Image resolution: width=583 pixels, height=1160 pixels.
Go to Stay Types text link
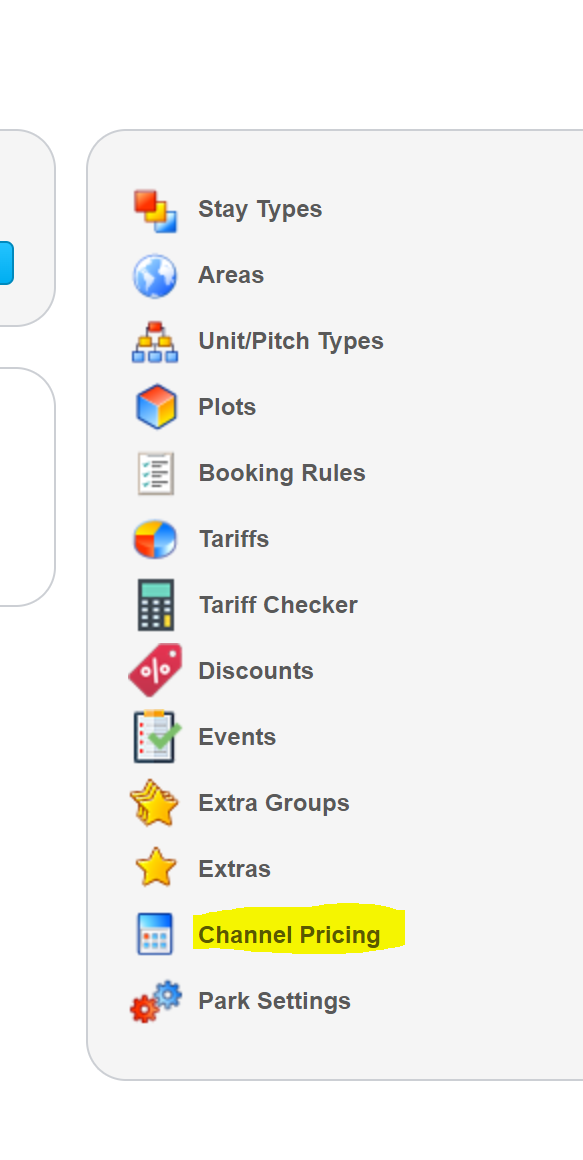point(260,209)
